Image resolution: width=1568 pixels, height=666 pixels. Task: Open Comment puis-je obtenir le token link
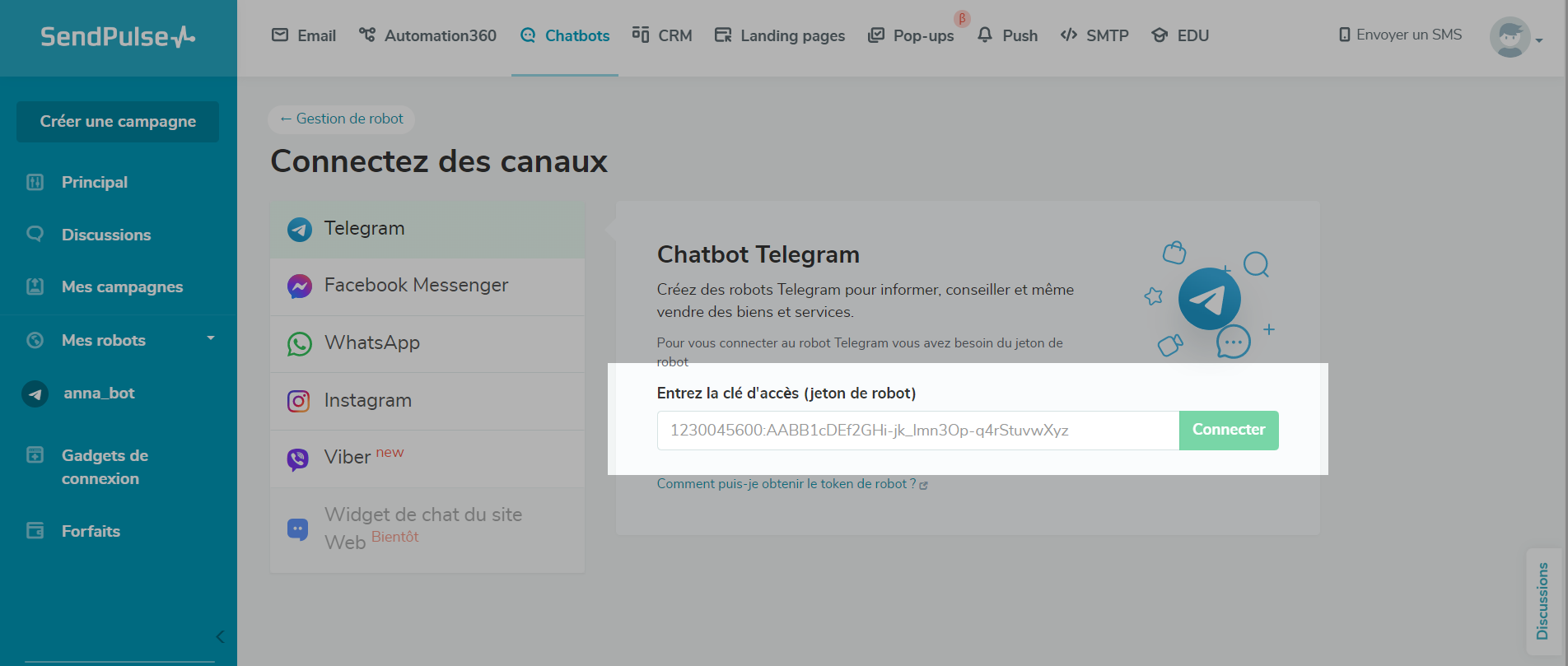click(792, 484)
